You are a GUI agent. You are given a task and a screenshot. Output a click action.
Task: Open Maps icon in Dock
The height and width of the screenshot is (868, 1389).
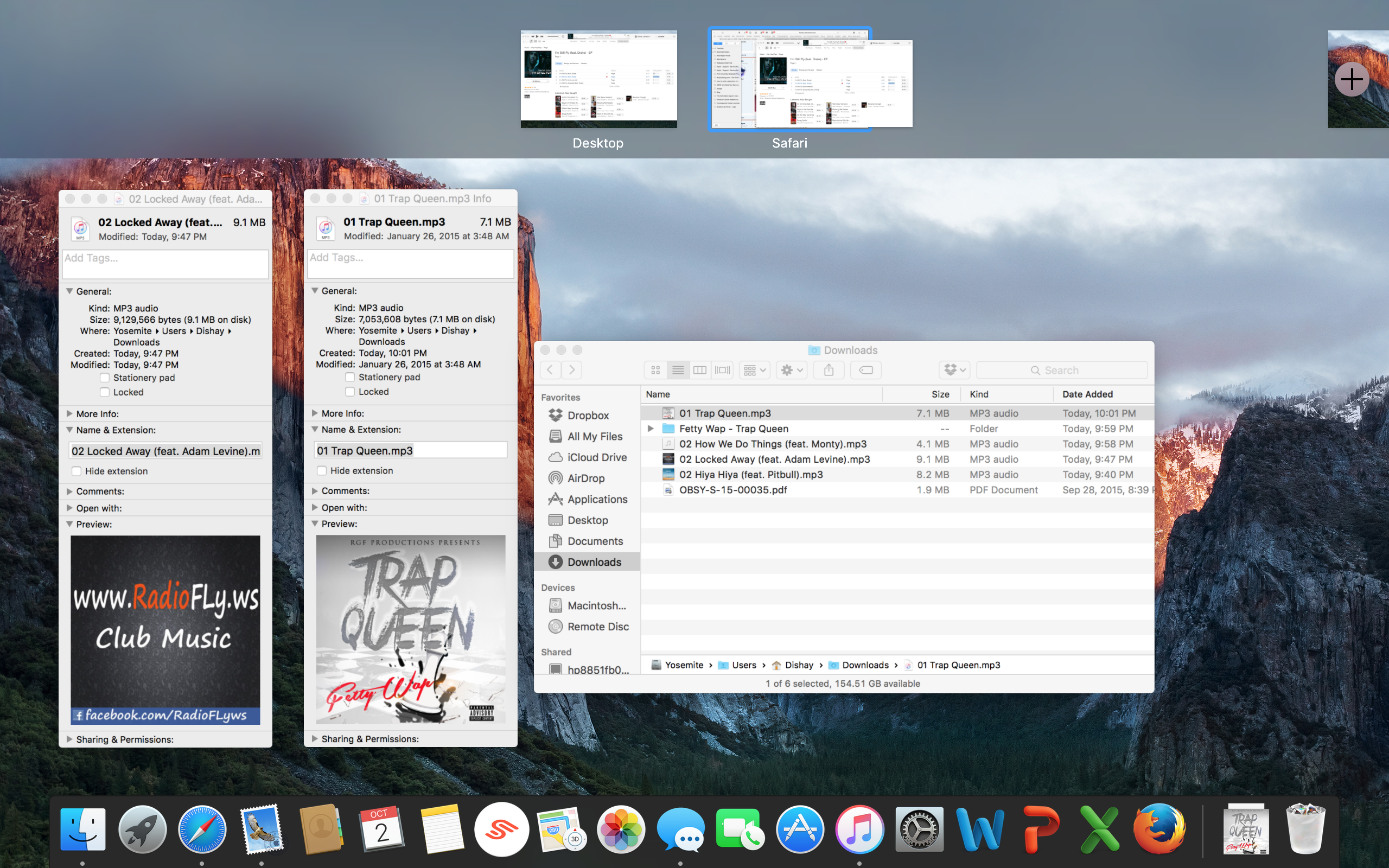(x=562, y=829)
